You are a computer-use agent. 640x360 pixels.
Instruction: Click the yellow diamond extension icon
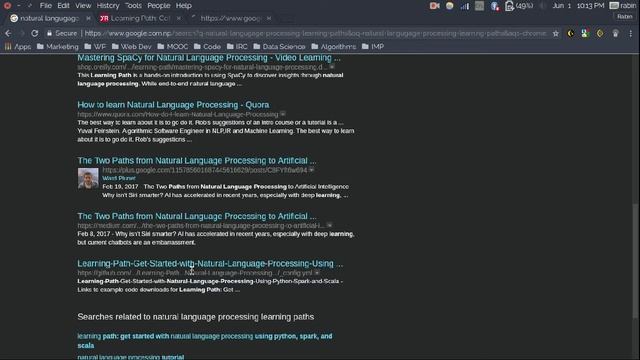(600, 33)
